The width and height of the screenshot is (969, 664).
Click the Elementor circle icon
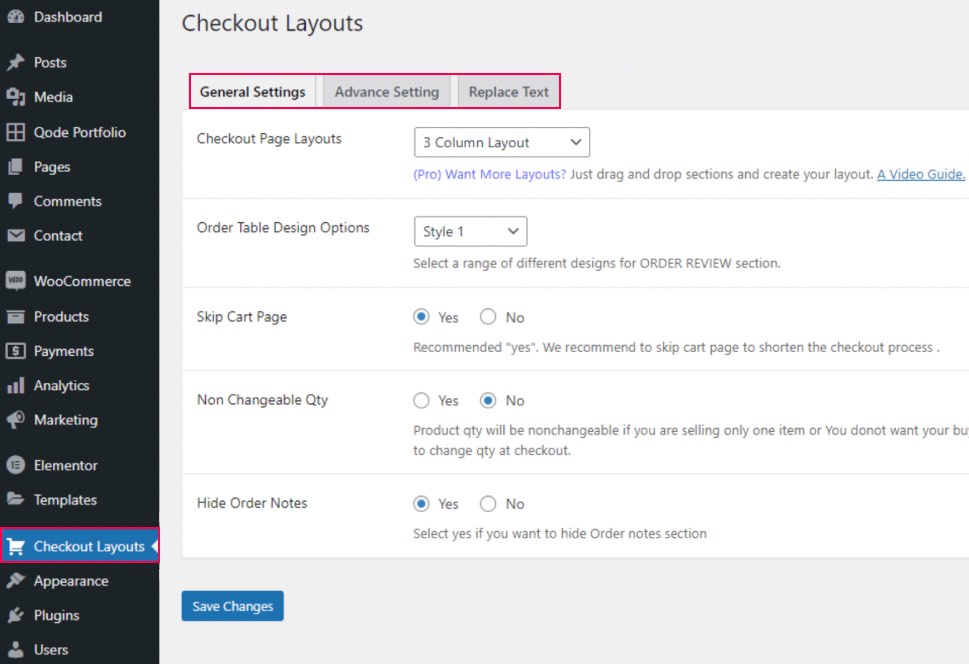[x=15, y=465]
